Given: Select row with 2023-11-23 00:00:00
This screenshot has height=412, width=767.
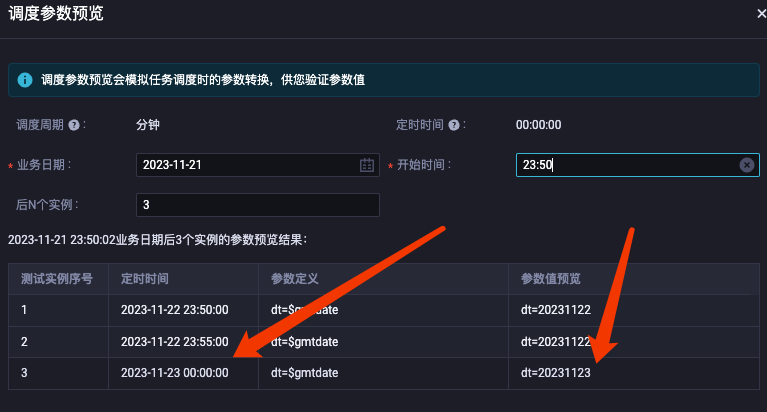Looking at the screenshot, I should [x=384, y=373].
